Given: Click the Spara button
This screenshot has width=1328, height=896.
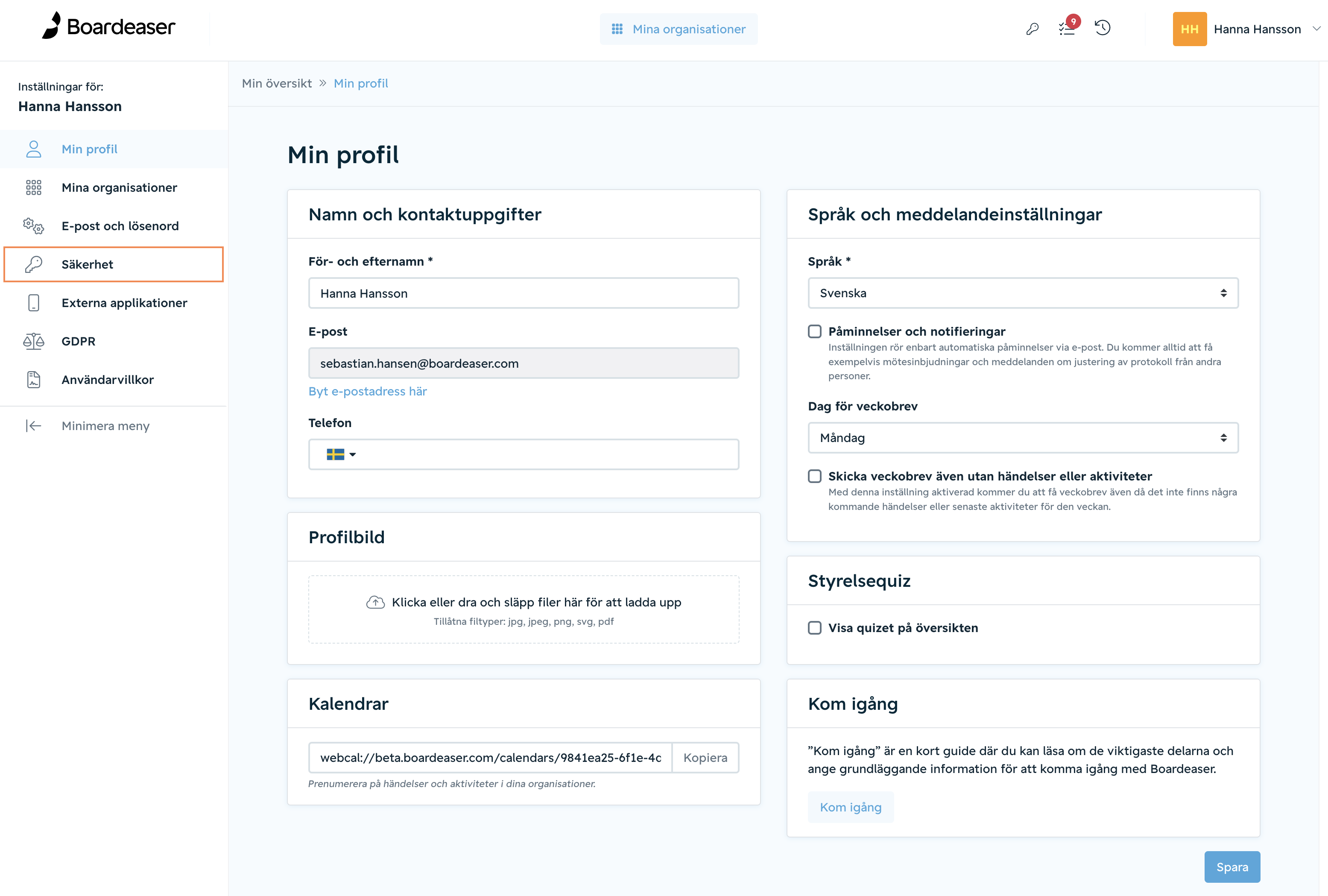Looking at the screenshot, I should tap(1232, 867).
